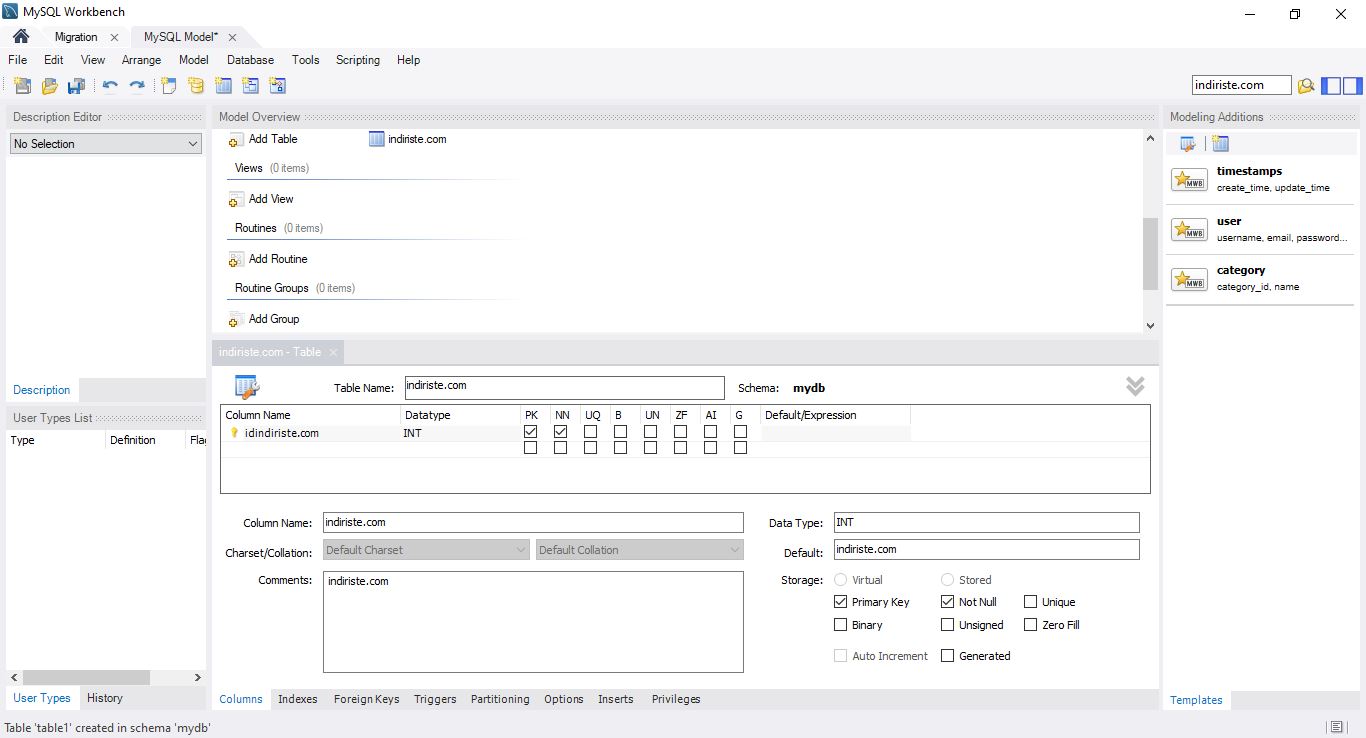1366x738 pixels.
Task: Create a new schema from toolbar
Action: coord(196,86)
